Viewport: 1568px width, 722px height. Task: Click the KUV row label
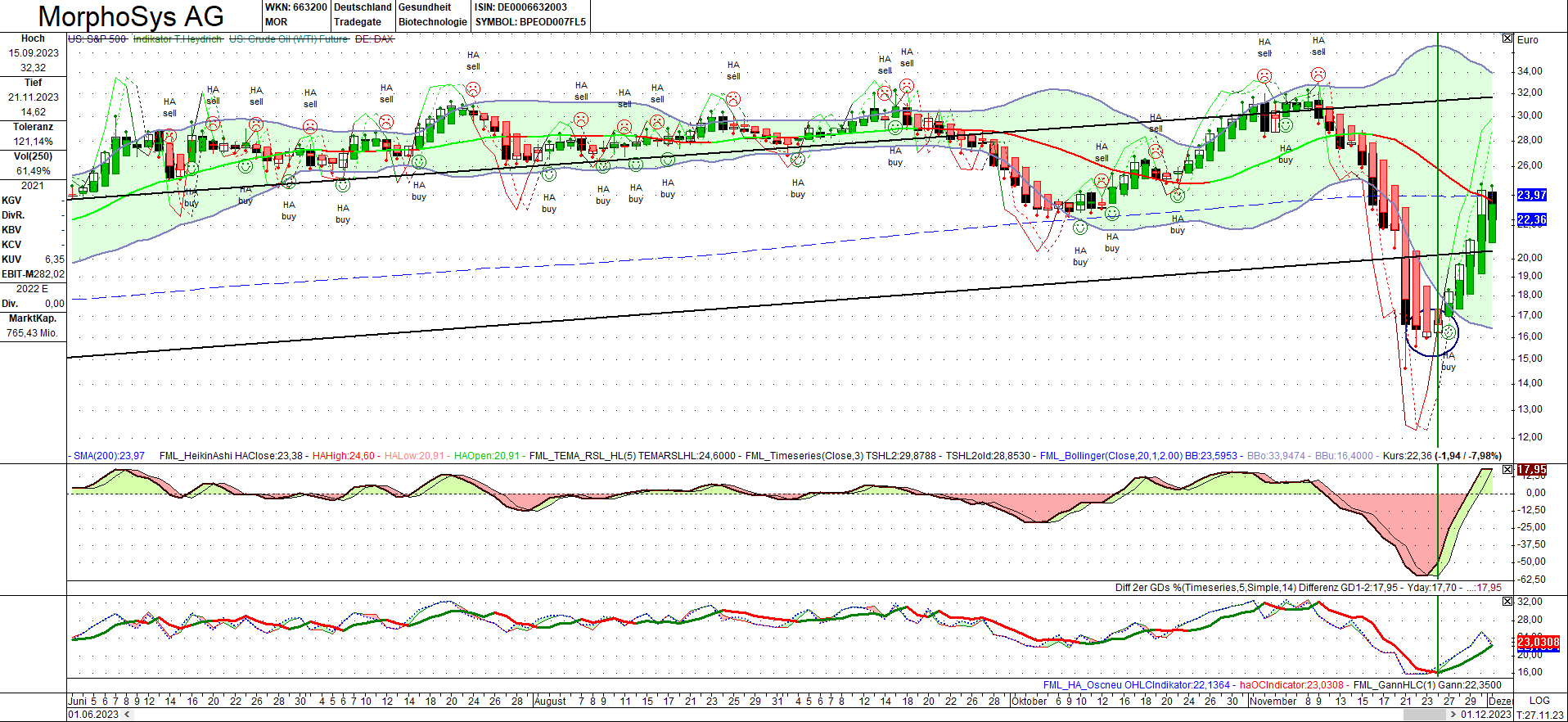coord(11,259)
